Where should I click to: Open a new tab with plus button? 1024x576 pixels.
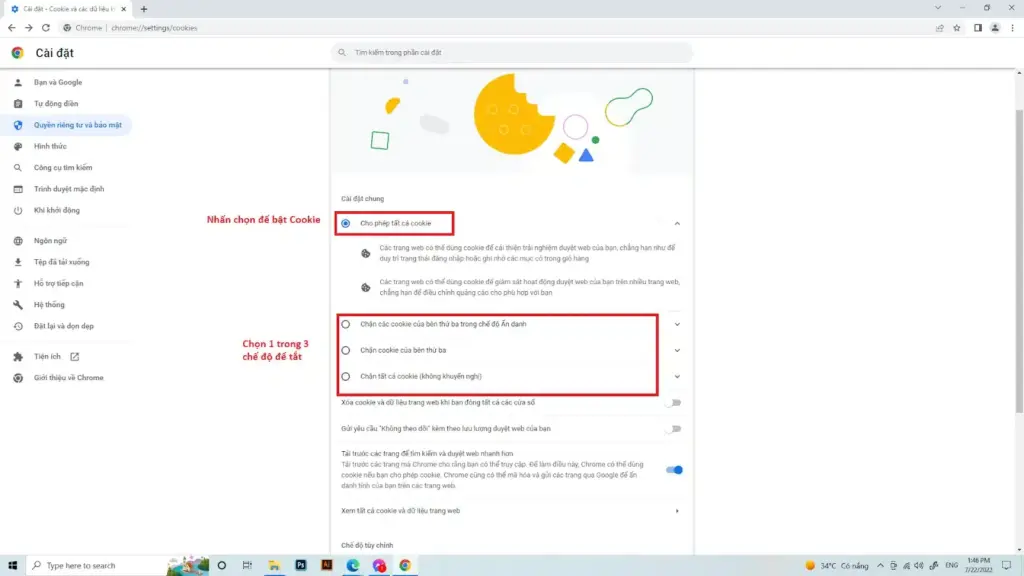pos(144,9)
